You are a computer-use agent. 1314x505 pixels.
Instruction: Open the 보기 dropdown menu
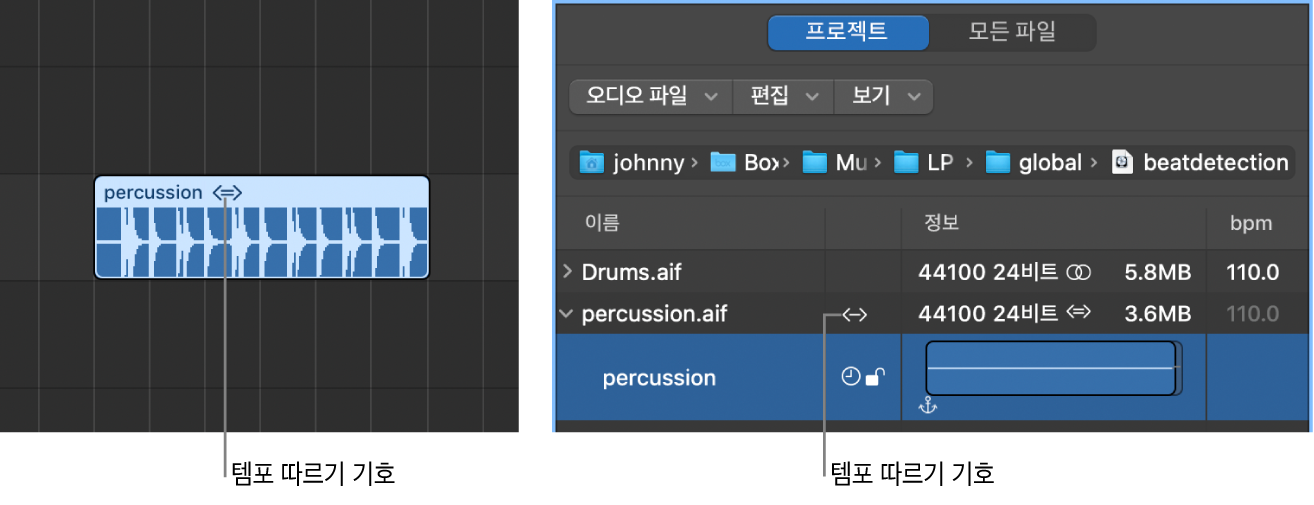pyautogui.click(x=884, y=96)
